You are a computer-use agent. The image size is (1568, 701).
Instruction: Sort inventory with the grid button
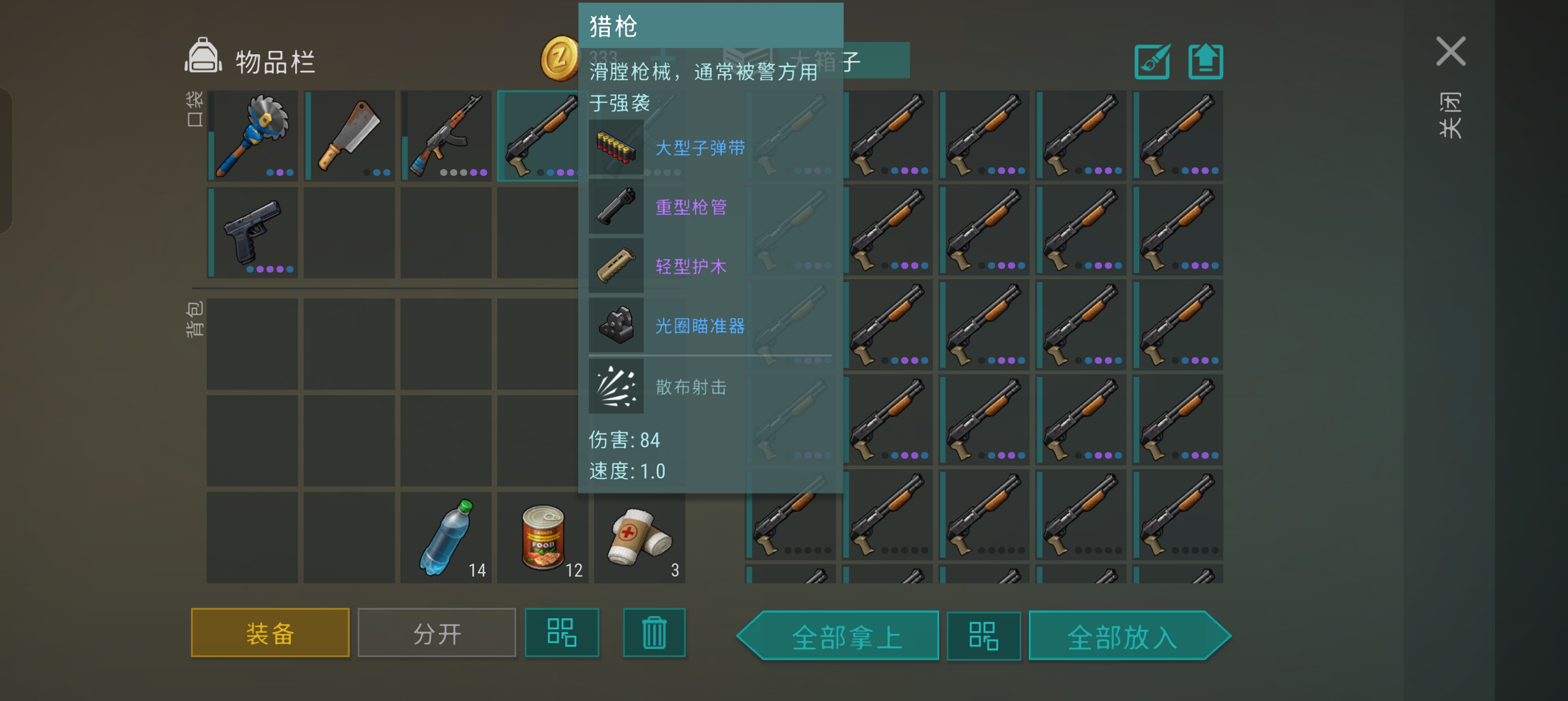562,632
